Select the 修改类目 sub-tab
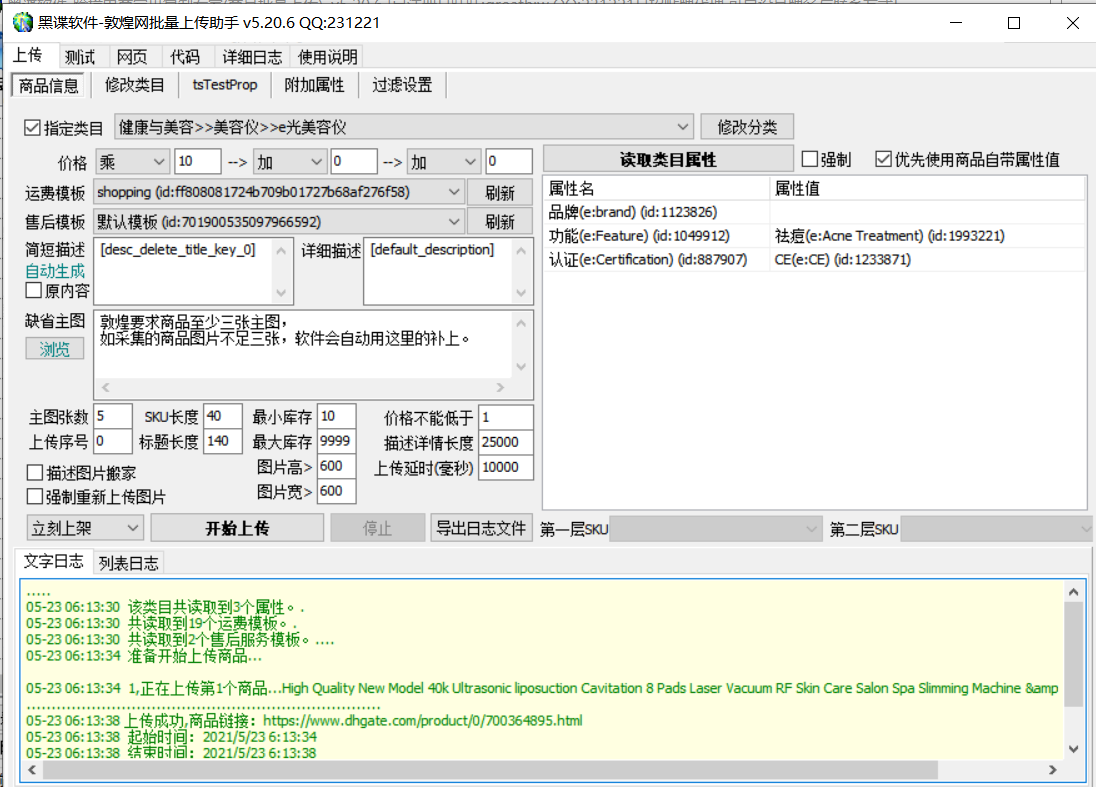Image resolution: width=1096 pixels, height=787 pixels. coord(135,85)
